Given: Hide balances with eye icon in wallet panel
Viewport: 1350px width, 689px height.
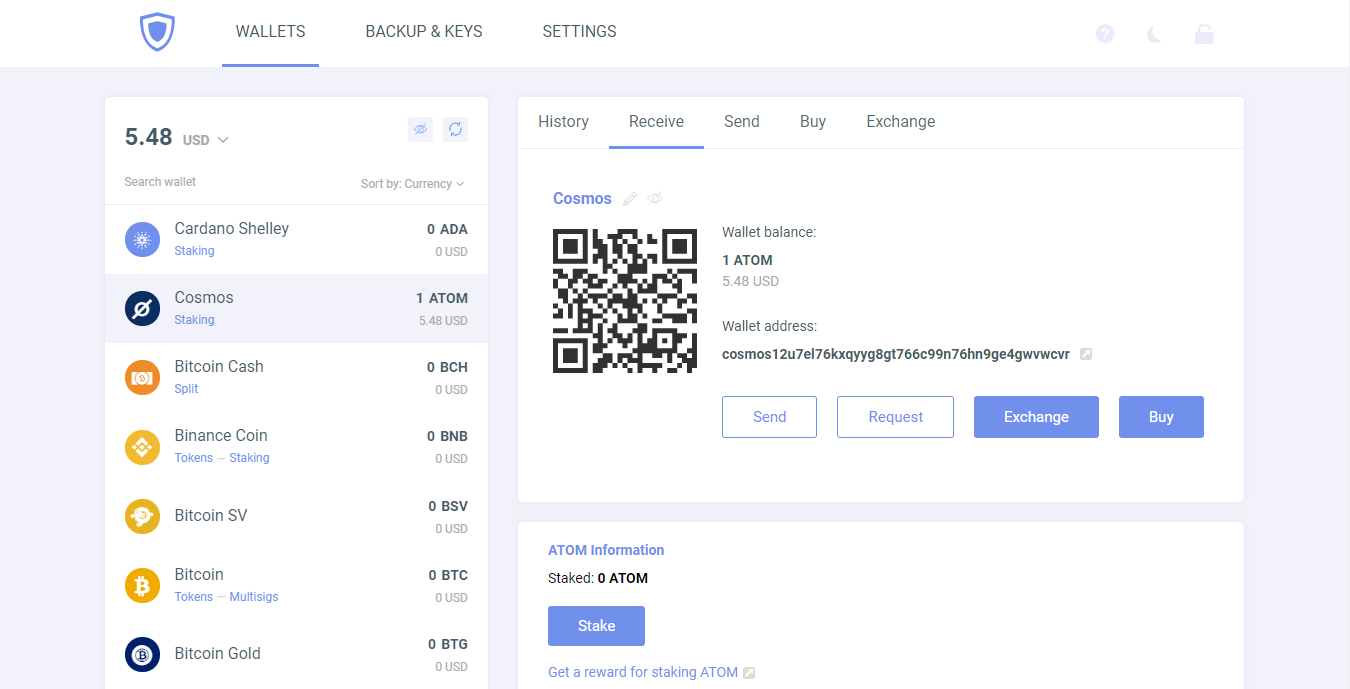Looking at the screenshot, I should (x=421, y=129).
